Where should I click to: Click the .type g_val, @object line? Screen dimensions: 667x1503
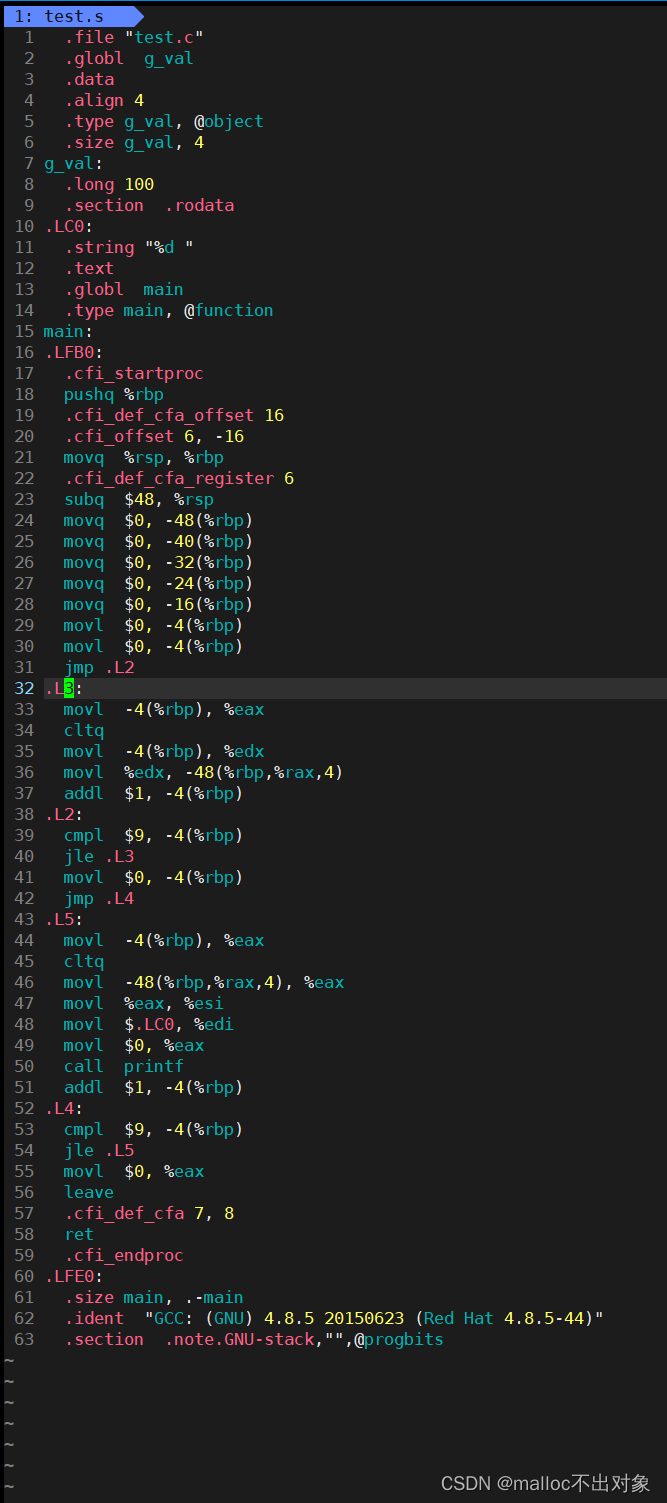164,121
